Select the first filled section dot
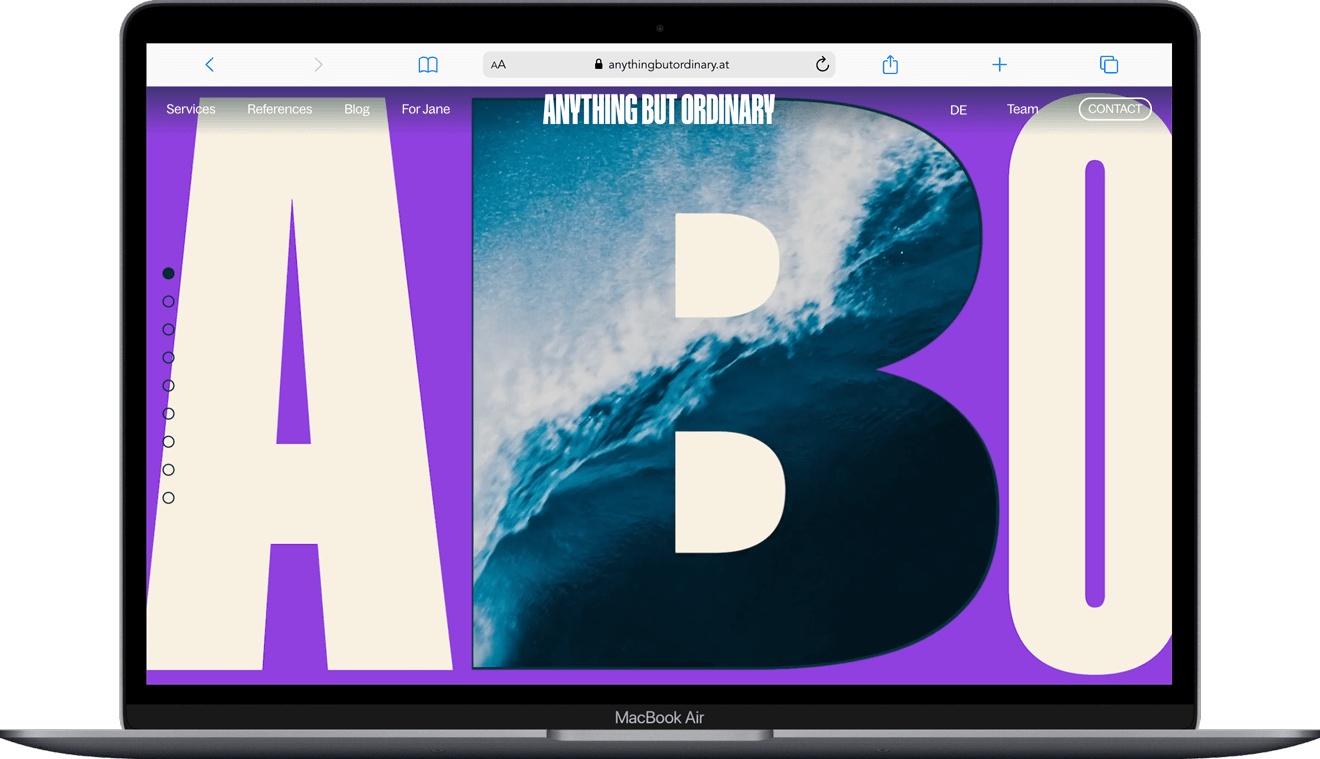This screenshot has height=759, width=1320. point(168,273)
